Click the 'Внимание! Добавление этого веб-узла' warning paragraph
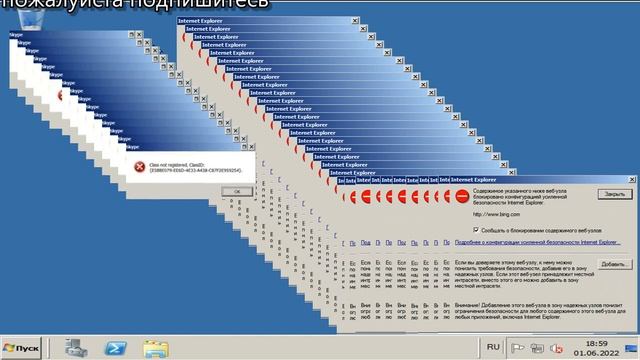640x360 pixels. pos(540,311)
